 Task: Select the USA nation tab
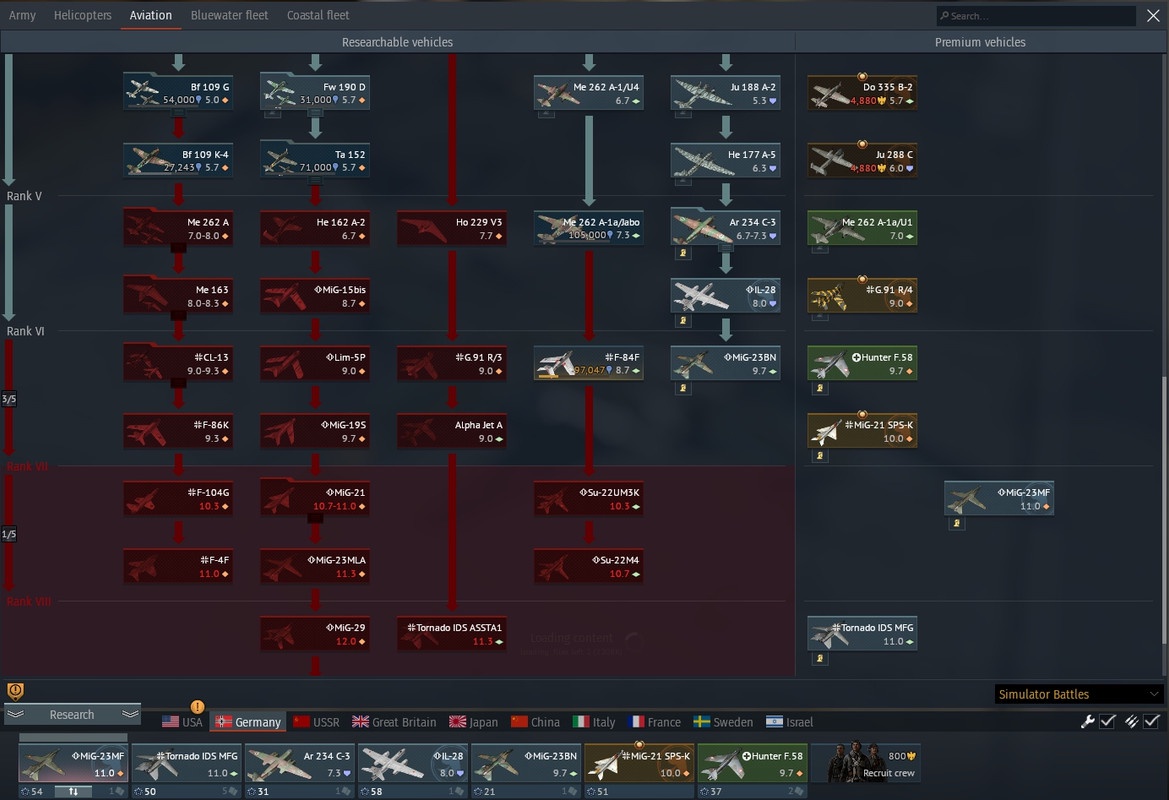coord(183,722)
